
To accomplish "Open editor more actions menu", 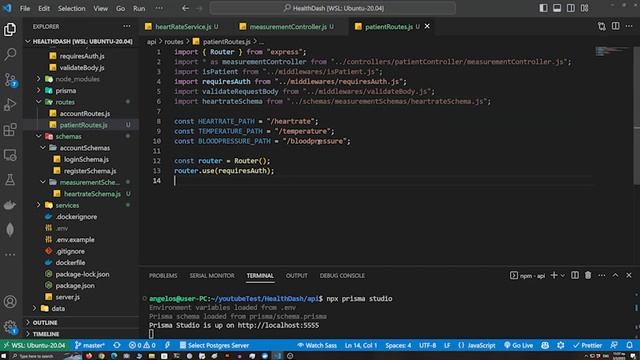I will (629, 27).
